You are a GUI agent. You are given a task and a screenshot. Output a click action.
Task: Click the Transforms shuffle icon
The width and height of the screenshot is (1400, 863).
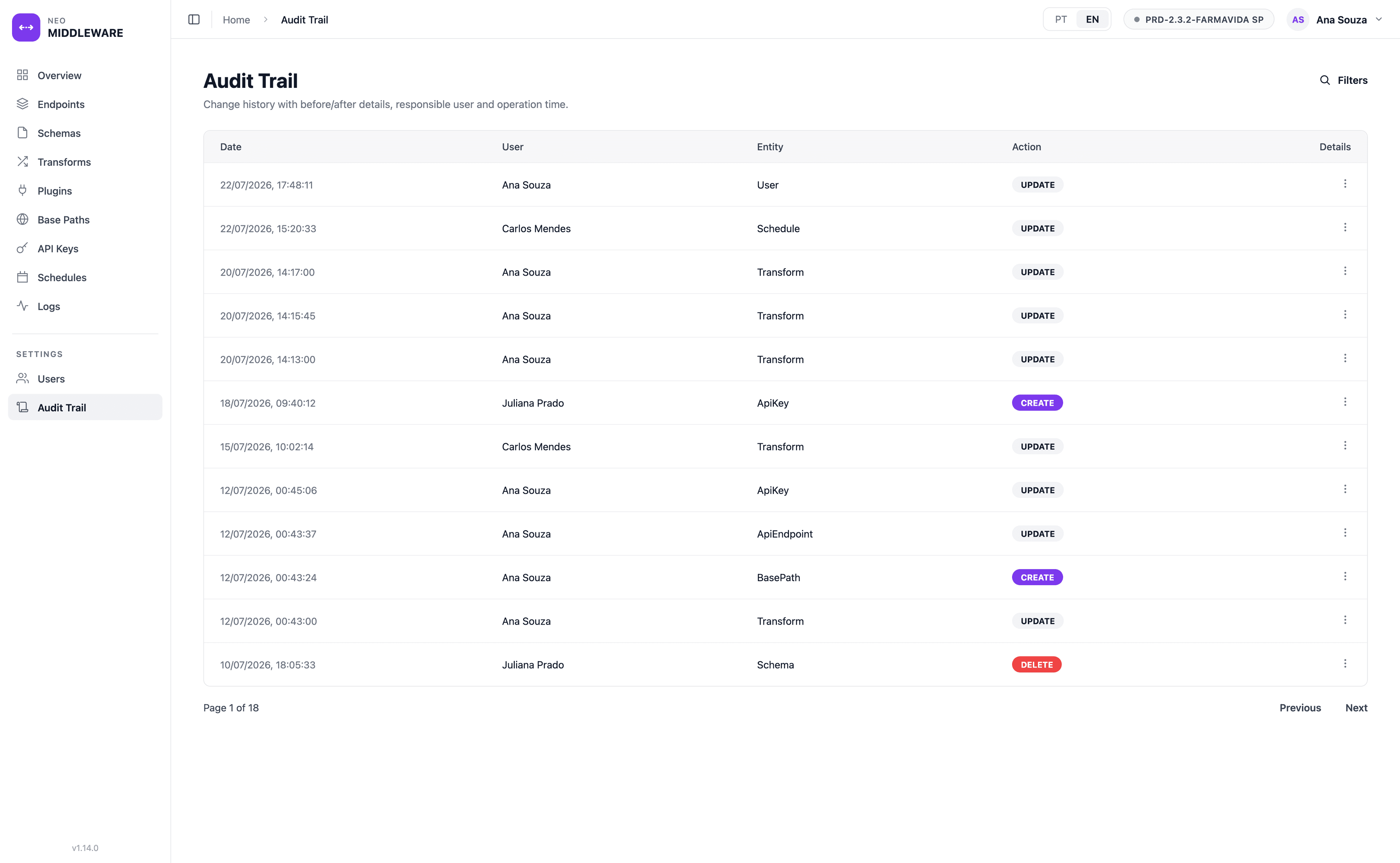(x=22, y=162)
